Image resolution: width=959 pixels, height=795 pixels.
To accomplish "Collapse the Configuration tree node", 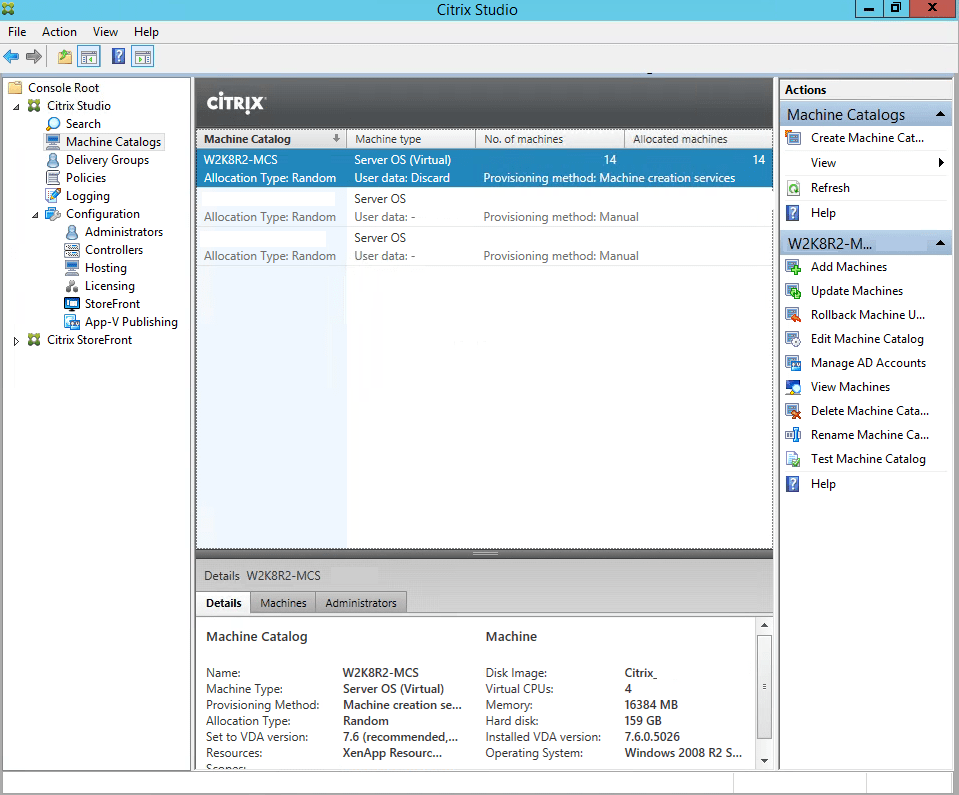I will pyautogui.click(x=35, y=215).
